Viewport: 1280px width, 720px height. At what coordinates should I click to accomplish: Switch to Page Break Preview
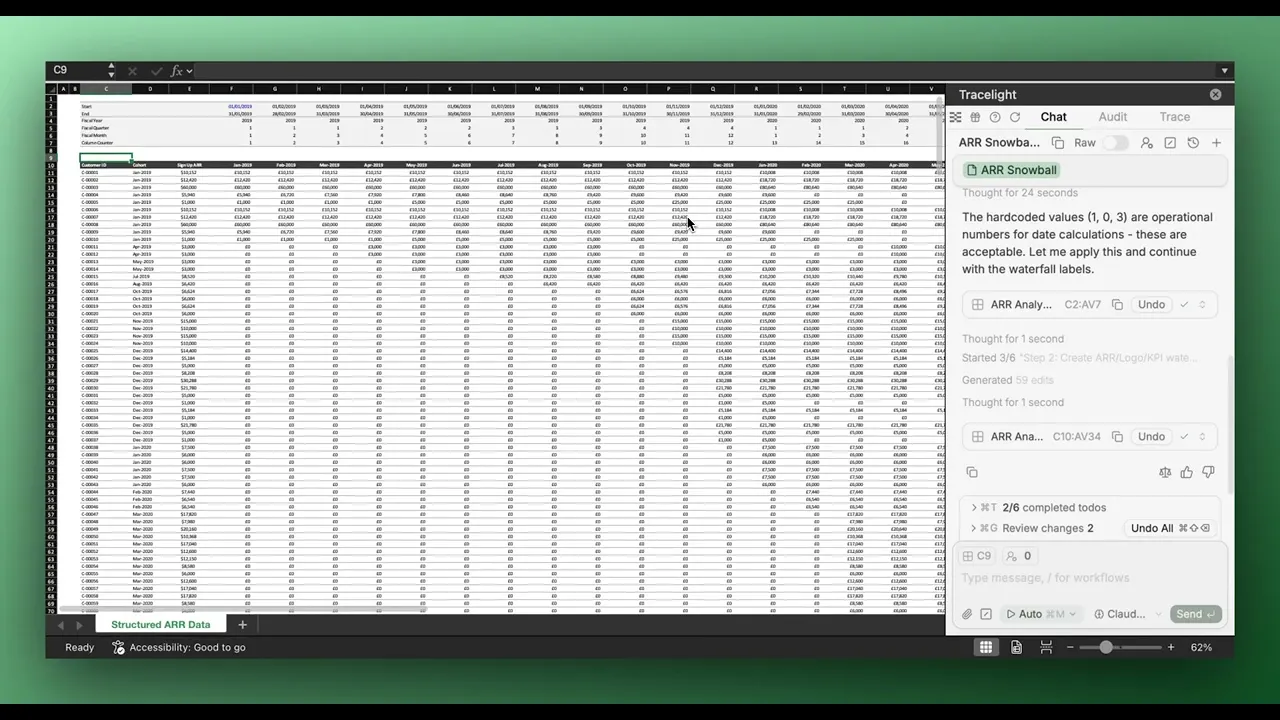click(x=1046, y=648)
